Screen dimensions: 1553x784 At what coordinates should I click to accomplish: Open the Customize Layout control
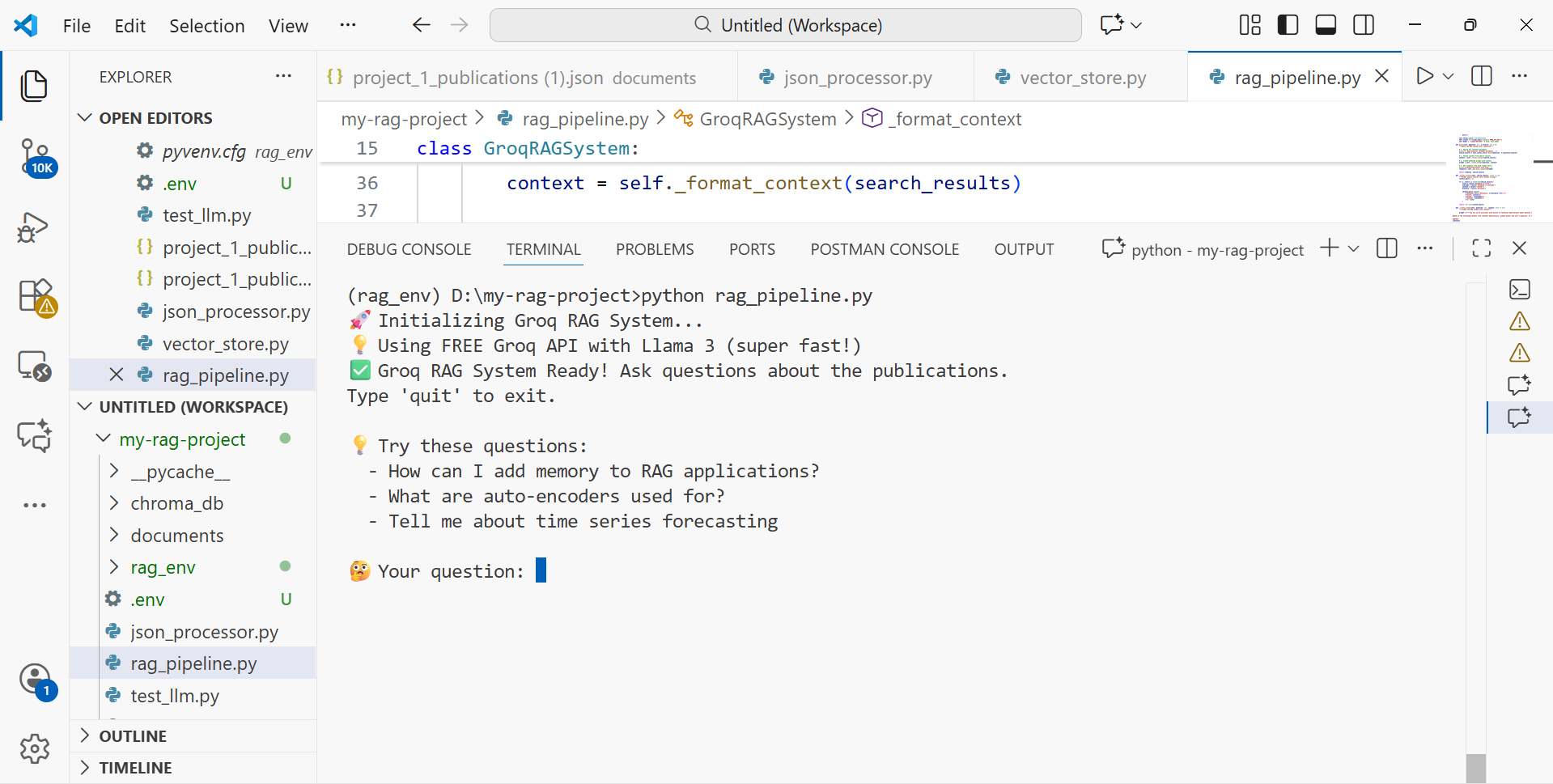pos(1249,24)
